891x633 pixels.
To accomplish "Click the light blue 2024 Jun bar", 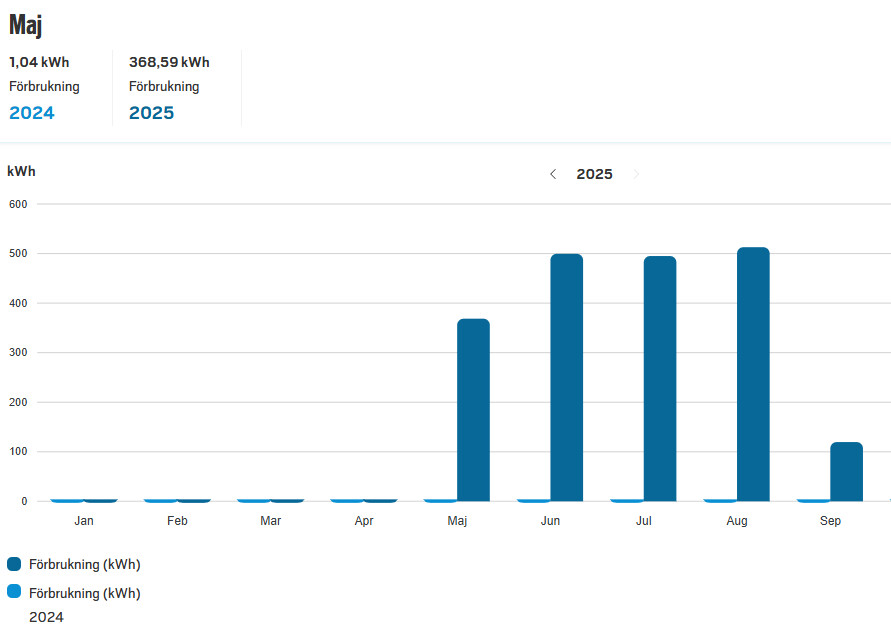I will (533, 499).
